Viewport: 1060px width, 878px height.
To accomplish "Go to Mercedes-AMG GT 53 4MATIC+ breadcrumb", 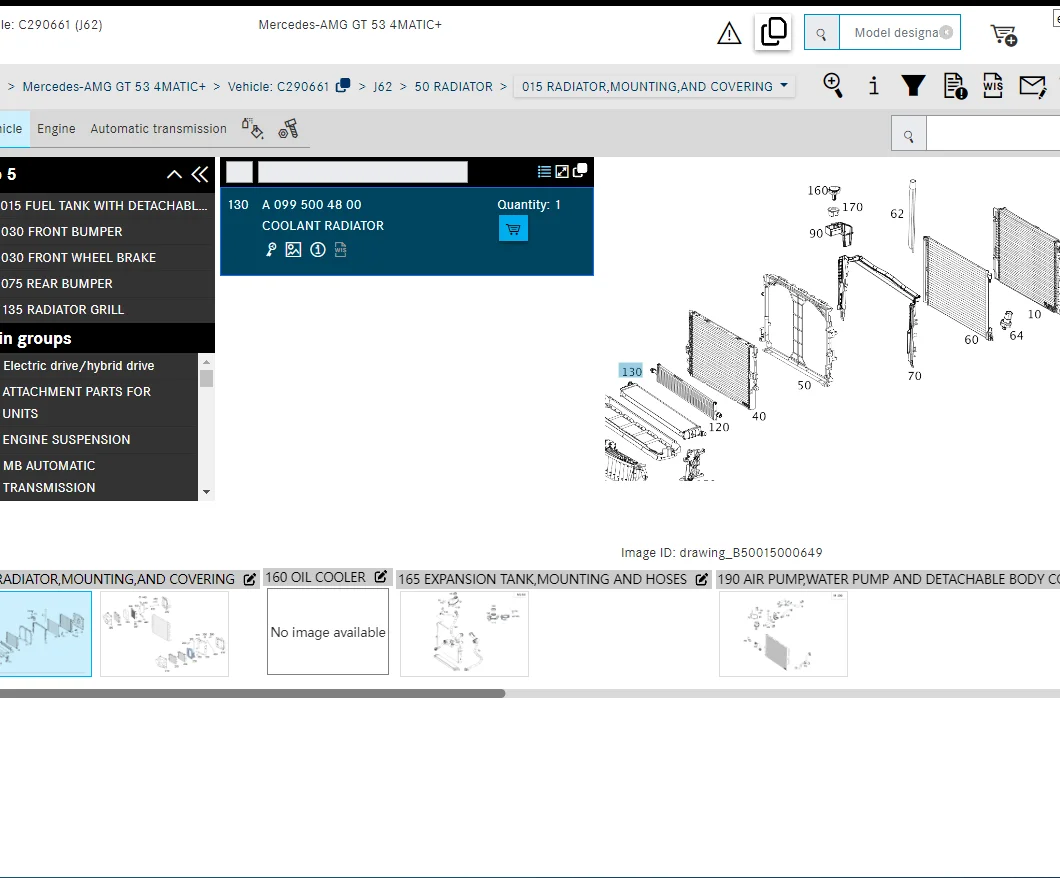I will 114,87.
